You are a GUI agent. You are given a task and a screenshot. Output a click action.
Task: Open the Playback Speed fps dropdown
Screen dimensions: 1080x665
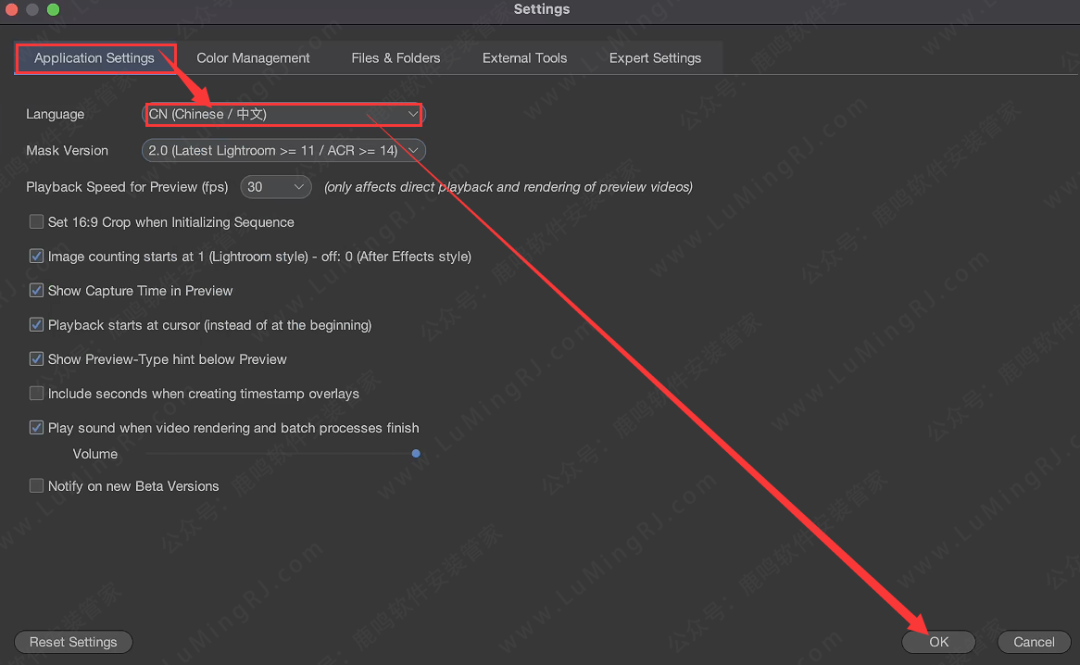coord(277,187)
